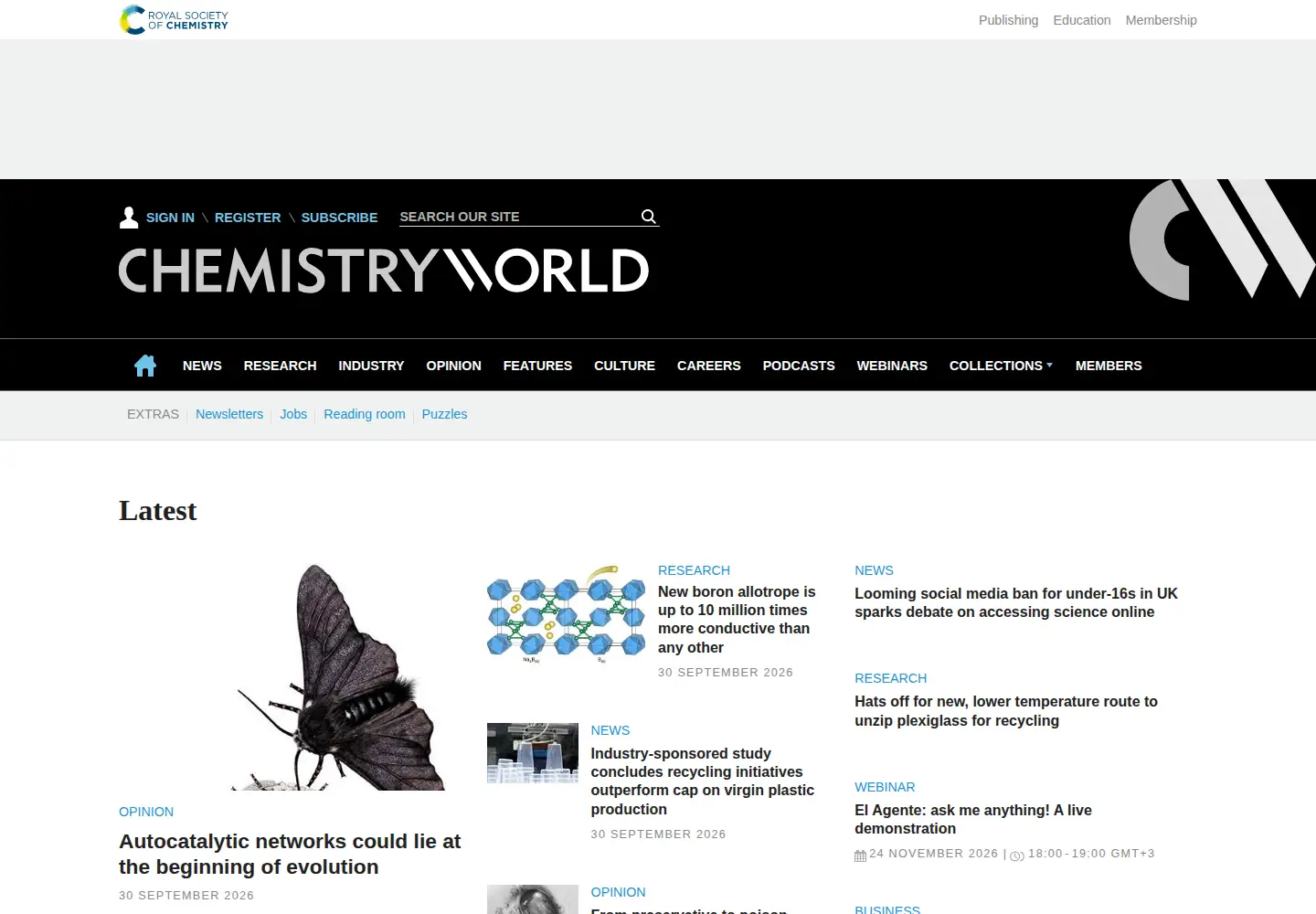Open the Careers menu item

pyautogui.click(x=708, y=366)
